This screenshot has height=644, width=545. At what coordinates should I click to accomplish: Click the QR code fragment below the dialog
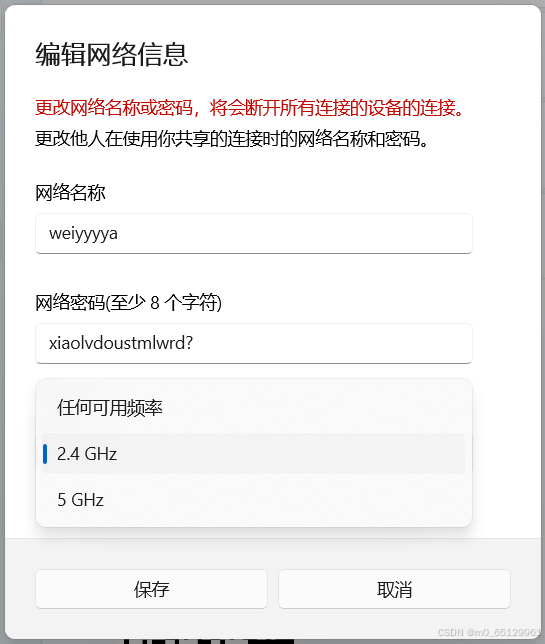(x=209, y=641)
